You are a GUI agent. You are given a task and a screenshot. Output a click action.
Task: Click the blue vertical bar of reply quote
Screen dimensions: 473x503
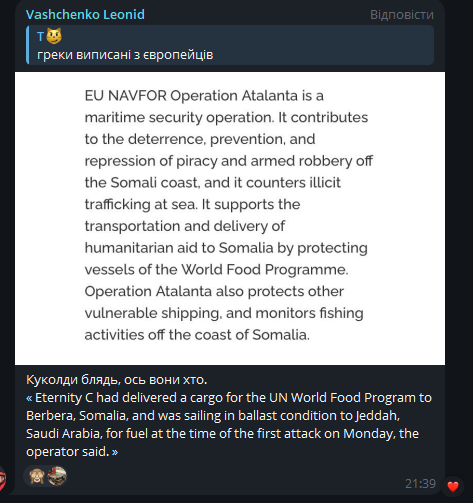28,45
